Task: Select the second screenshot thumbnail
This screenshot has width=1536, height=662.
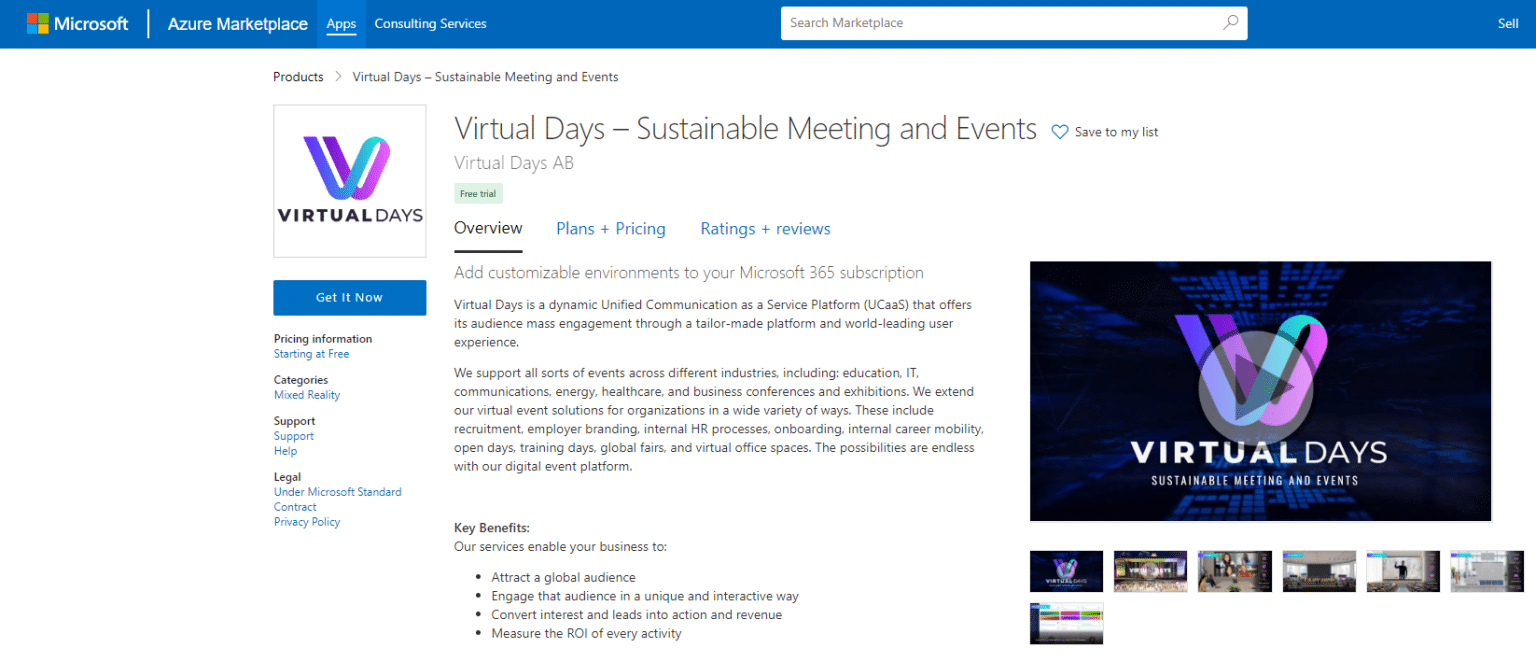Action: pyautogui.click(x=1150, y=571)
